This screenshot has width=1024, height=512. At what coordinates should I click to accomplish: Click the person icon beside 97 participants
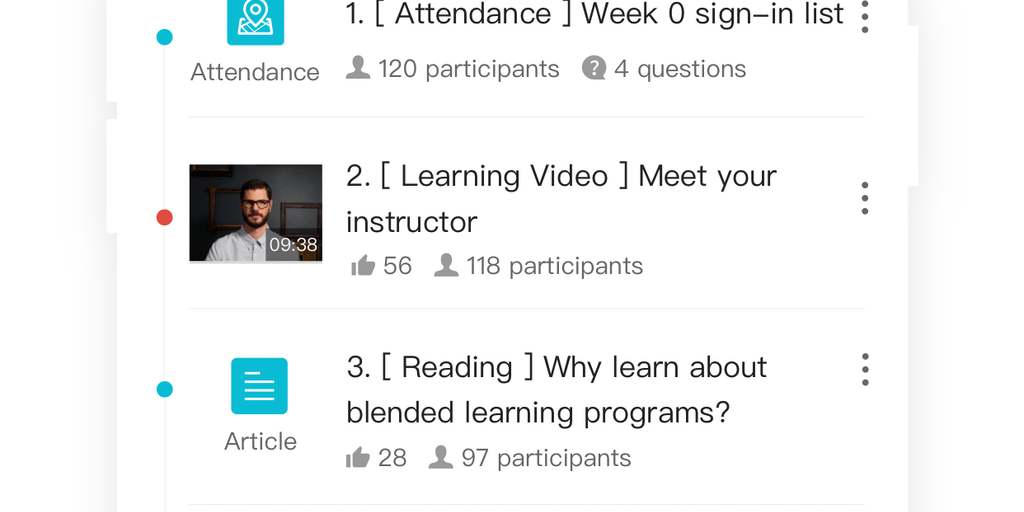point(441,458)
